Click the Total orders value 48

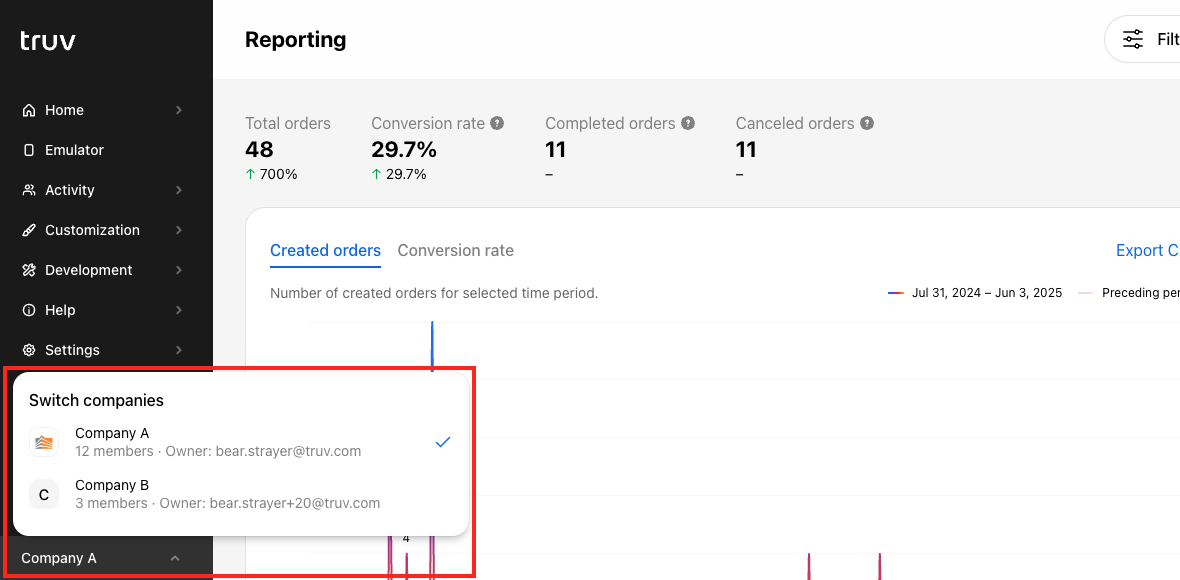click(x=260, y=150)
